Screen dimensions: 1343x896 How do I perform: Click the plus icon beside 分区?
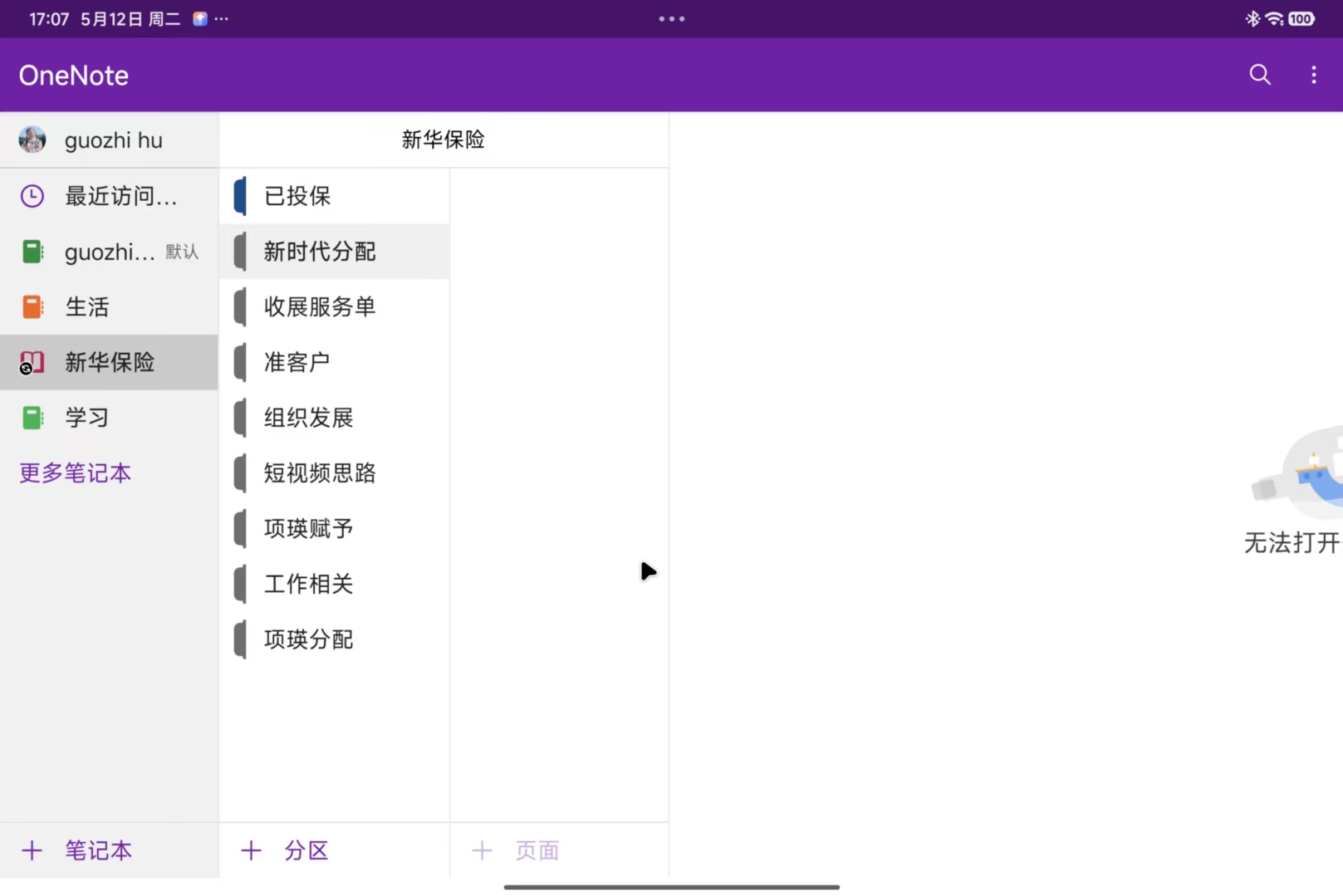point(251,850)
